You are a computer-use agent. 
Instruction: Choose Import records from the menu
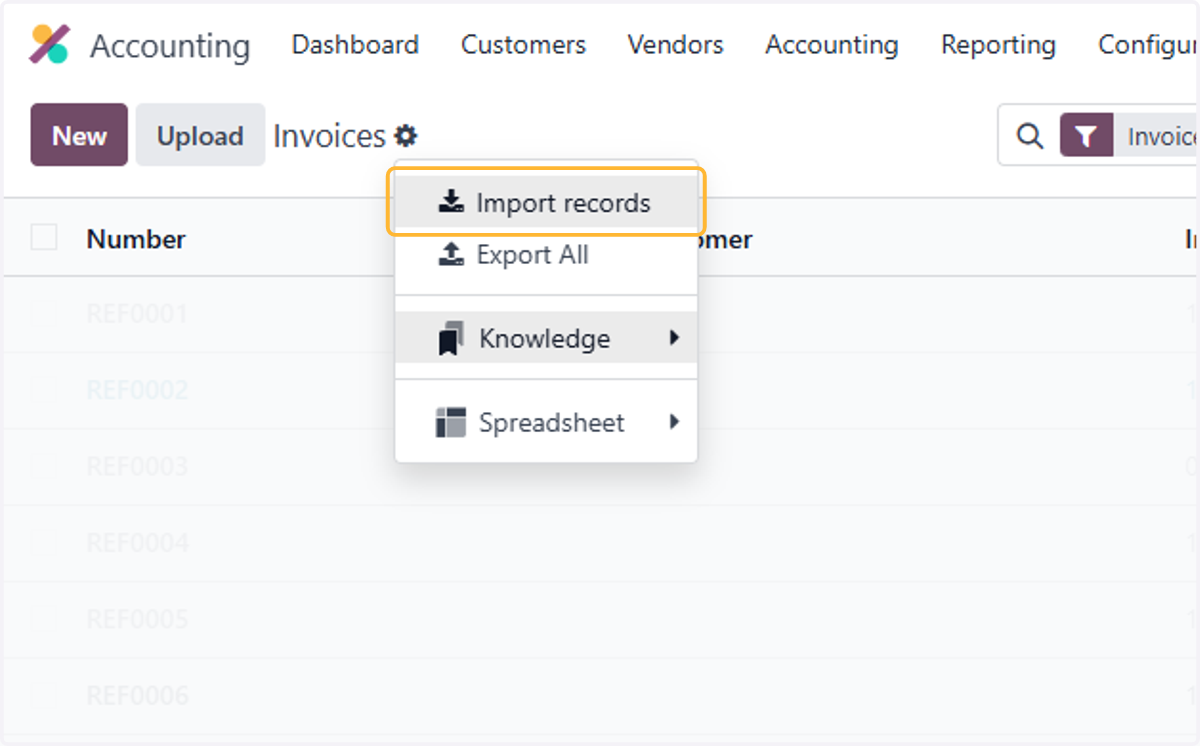[x=546, y=203]
